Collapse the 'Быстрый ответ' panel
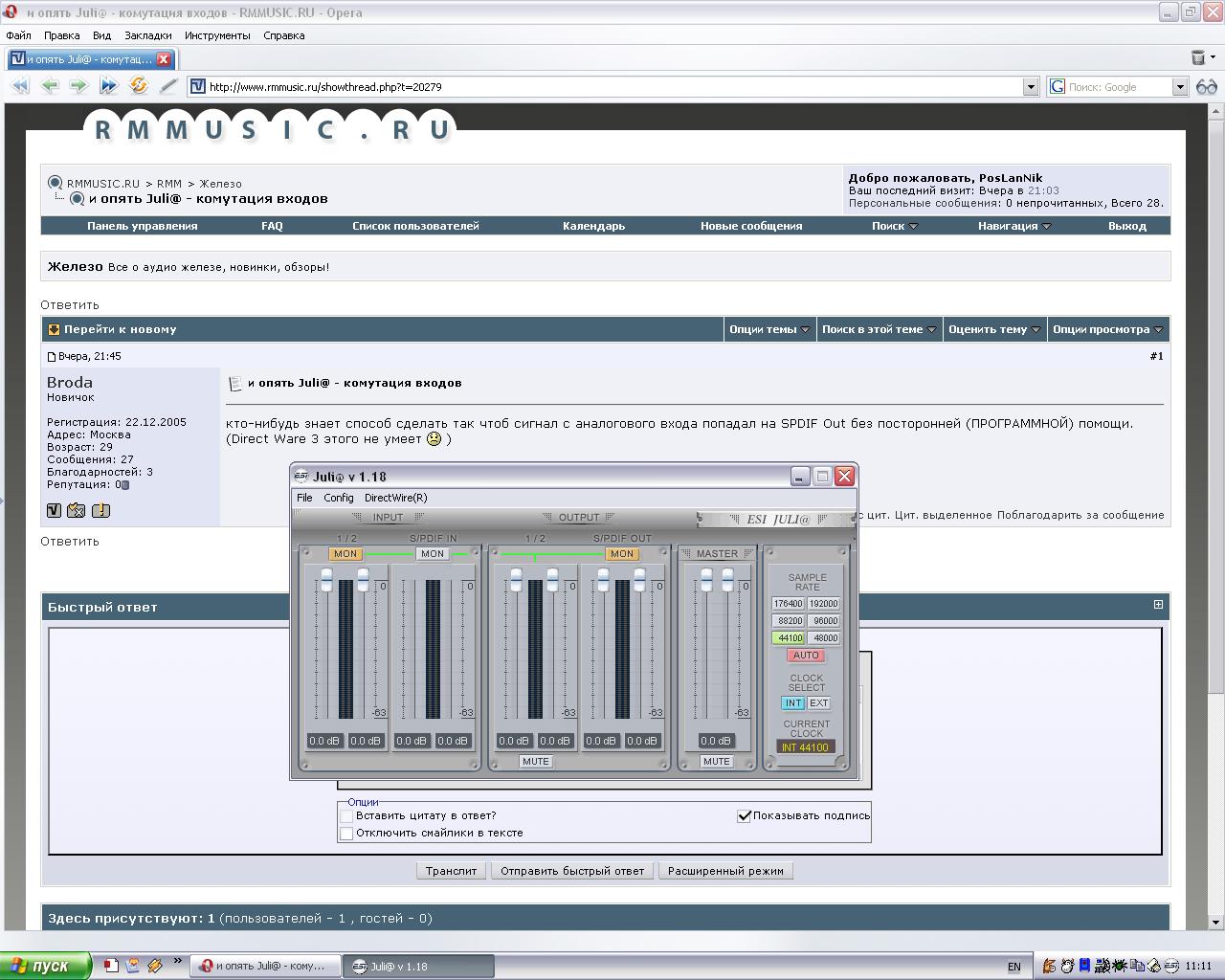 pyautogui.click(x=1158, y=605)
